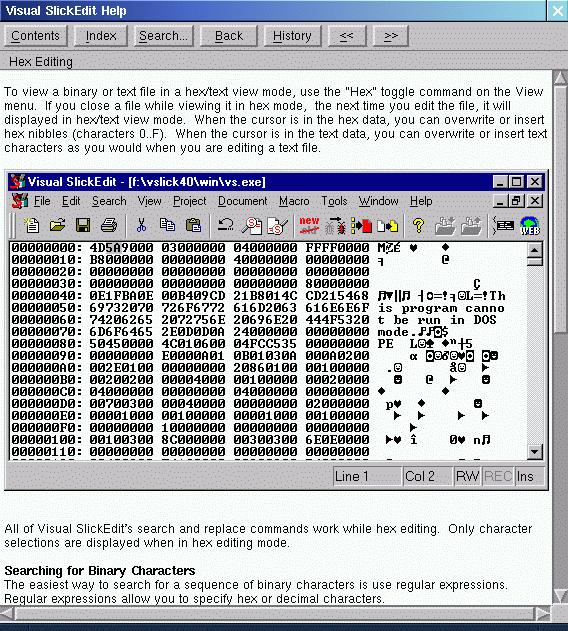The height and width of the screenshot is (631, 568).
Task: Click the Open folder toolbar icon
Action: (57, 225)
